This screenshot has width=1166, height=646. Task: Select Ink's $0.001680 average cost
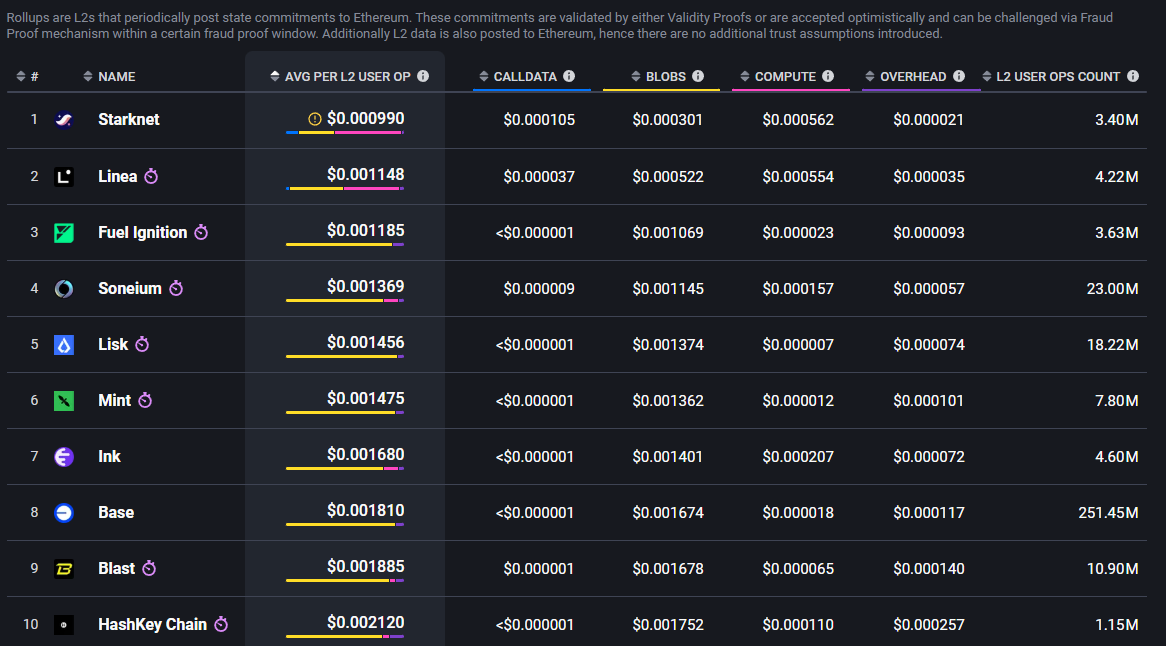point(366,454)
